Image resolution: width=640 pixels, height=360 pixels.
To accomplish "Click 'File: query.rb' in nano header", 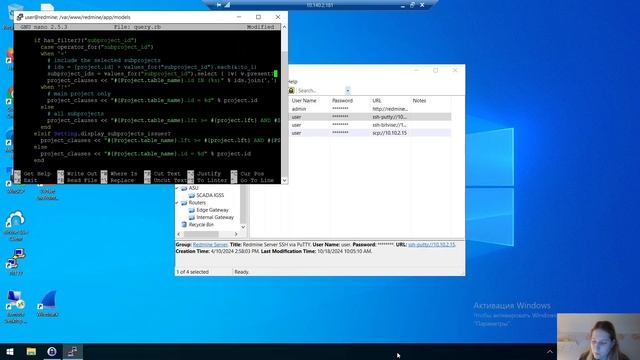I will click(137, 27).
